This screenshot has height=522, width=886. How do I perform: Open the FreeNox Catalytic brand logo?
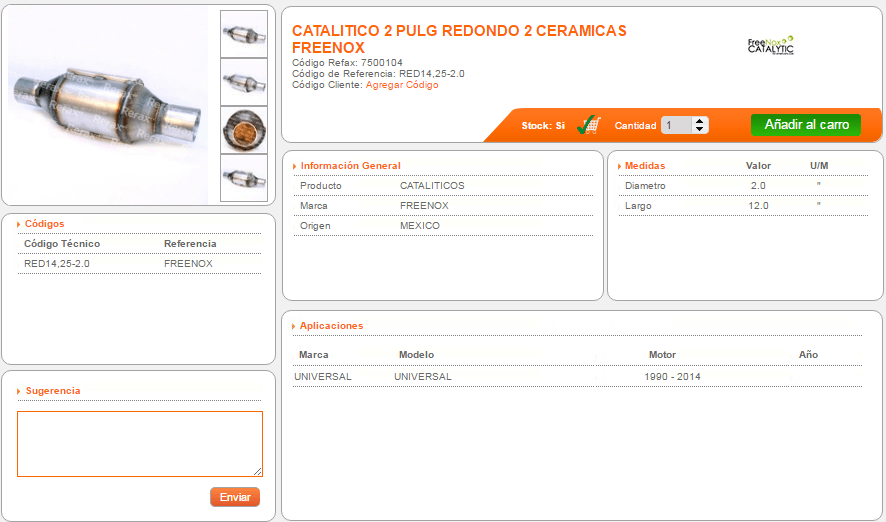coord(771,45)
